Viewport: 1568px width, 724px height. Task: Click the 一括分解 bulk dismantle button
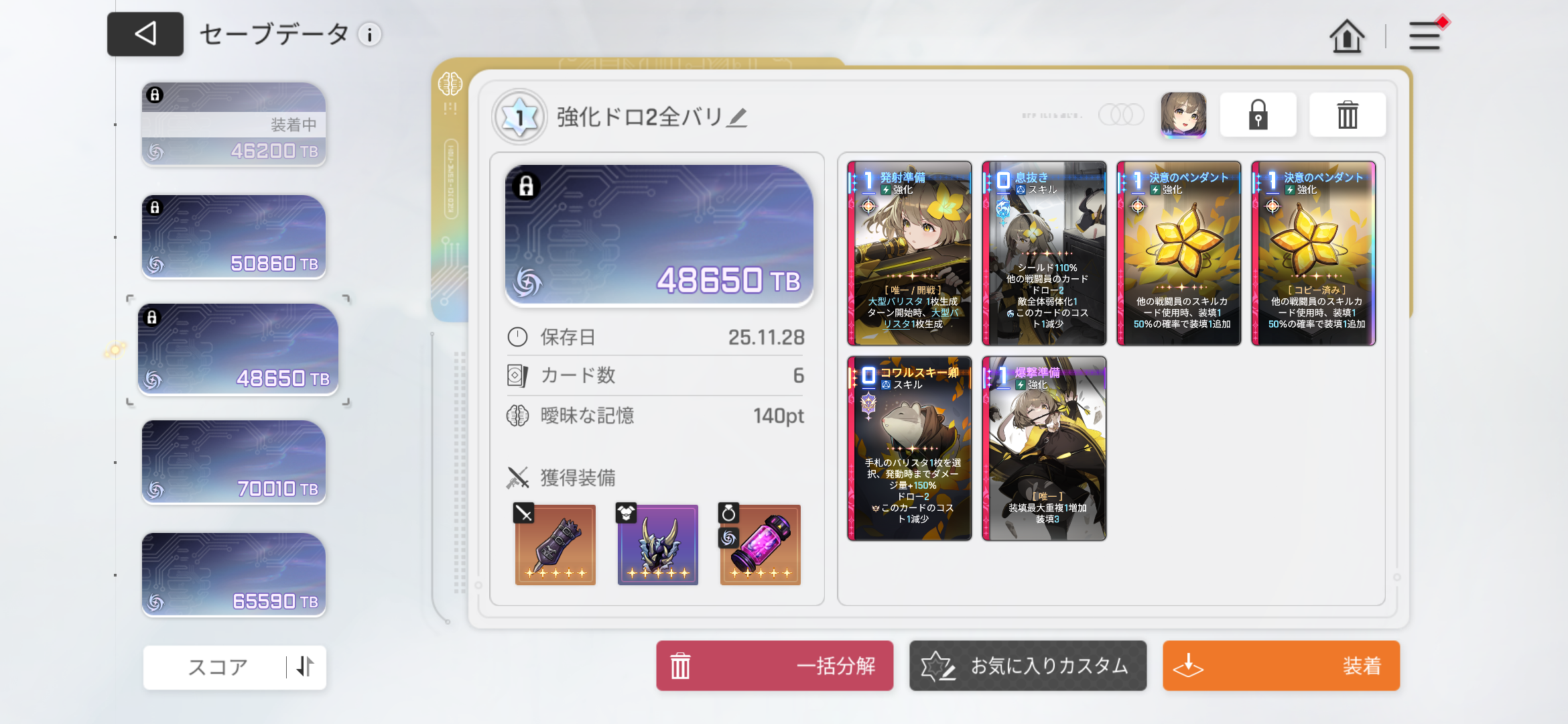(x=775, y=666)
